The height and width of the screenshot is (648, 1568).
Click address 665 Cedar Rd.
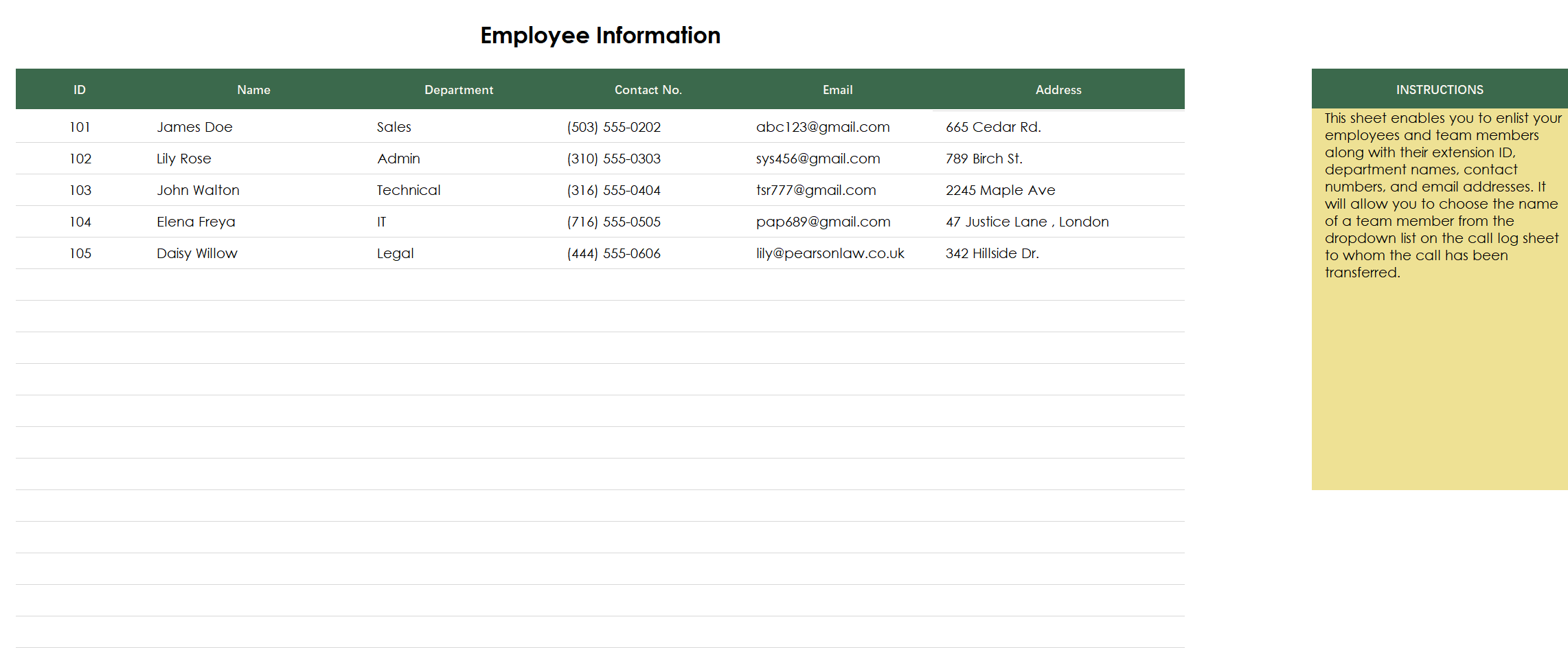tap(993, 127)
